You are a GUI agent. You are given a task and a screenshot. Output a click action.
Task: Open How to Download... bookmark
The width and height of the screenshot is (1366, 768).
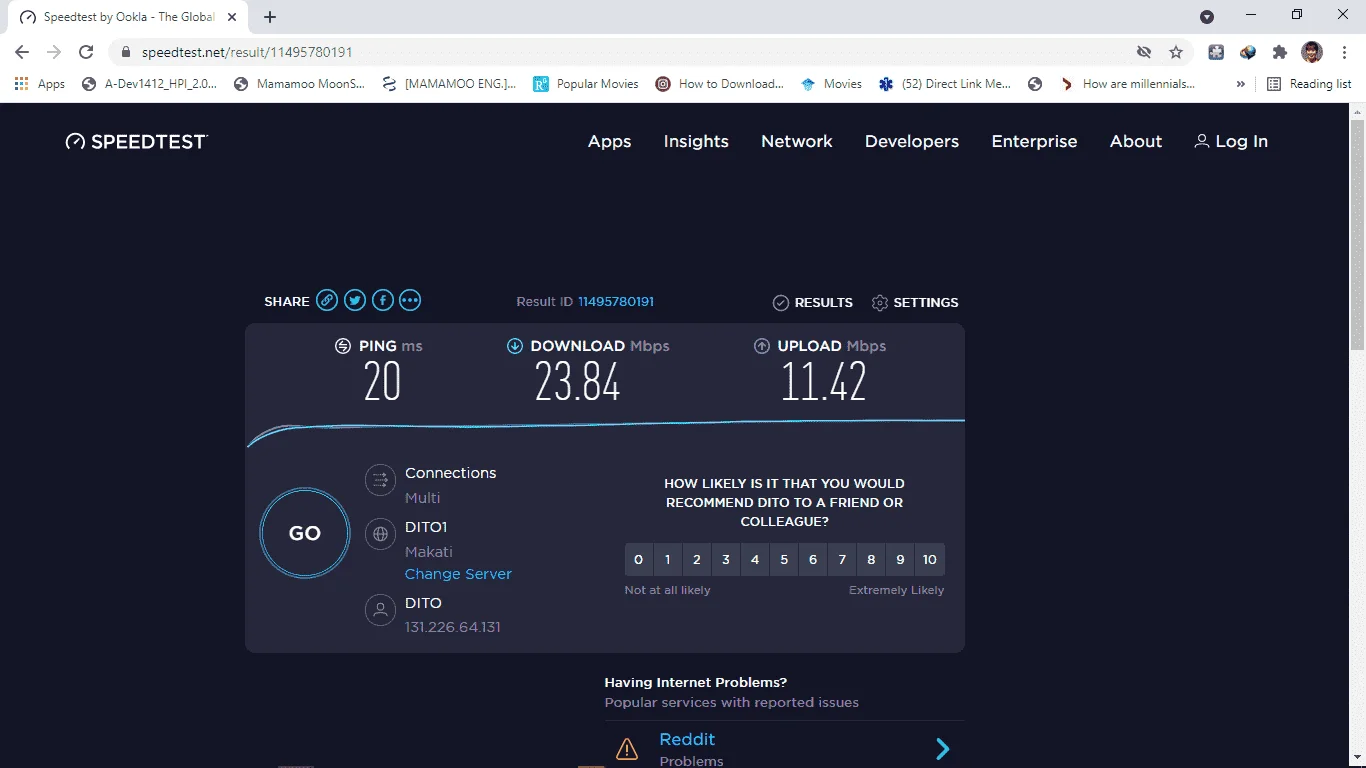click(x=719, y=84)
